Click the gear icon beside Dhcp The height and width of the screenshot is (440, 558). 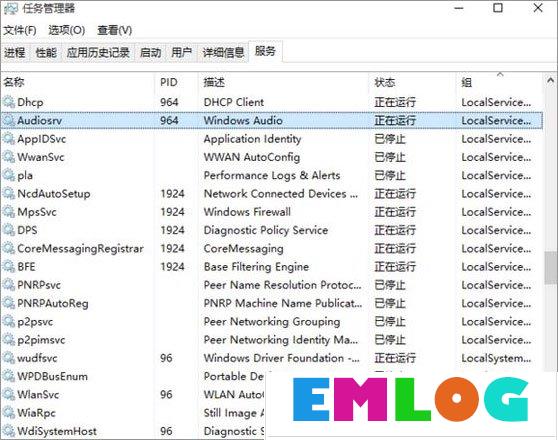point(9,102)
